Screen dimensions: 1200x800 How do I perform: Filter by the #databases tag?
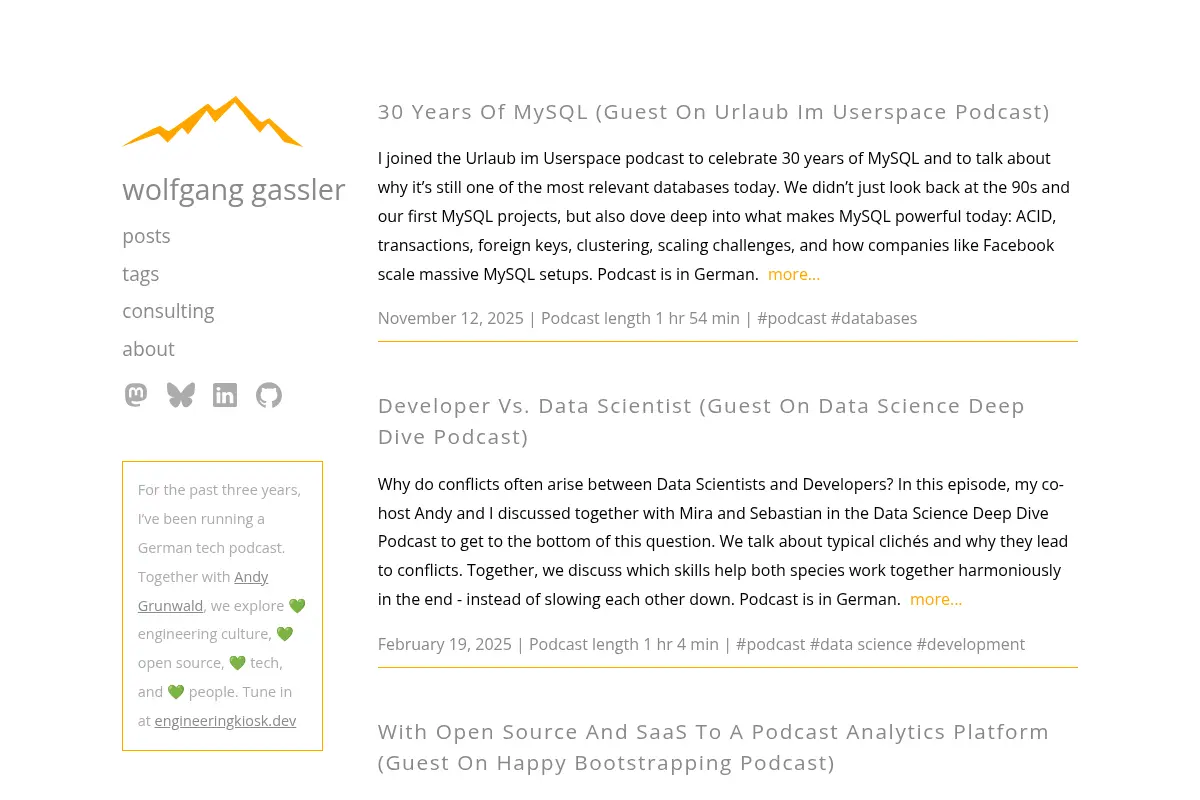[874, 318]
